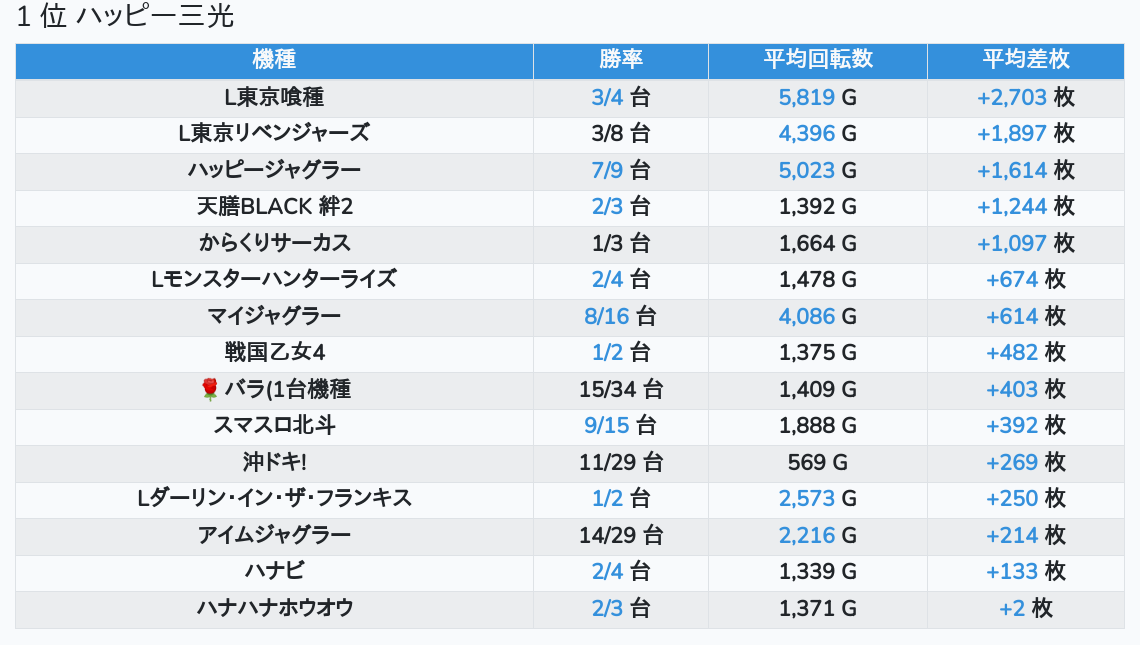Open the 2,573 spins link for Lダーリン・イン・ザ・フランキス
Image resolution: width=1140 pixels, height=645 pixels.
pos(806,498)
